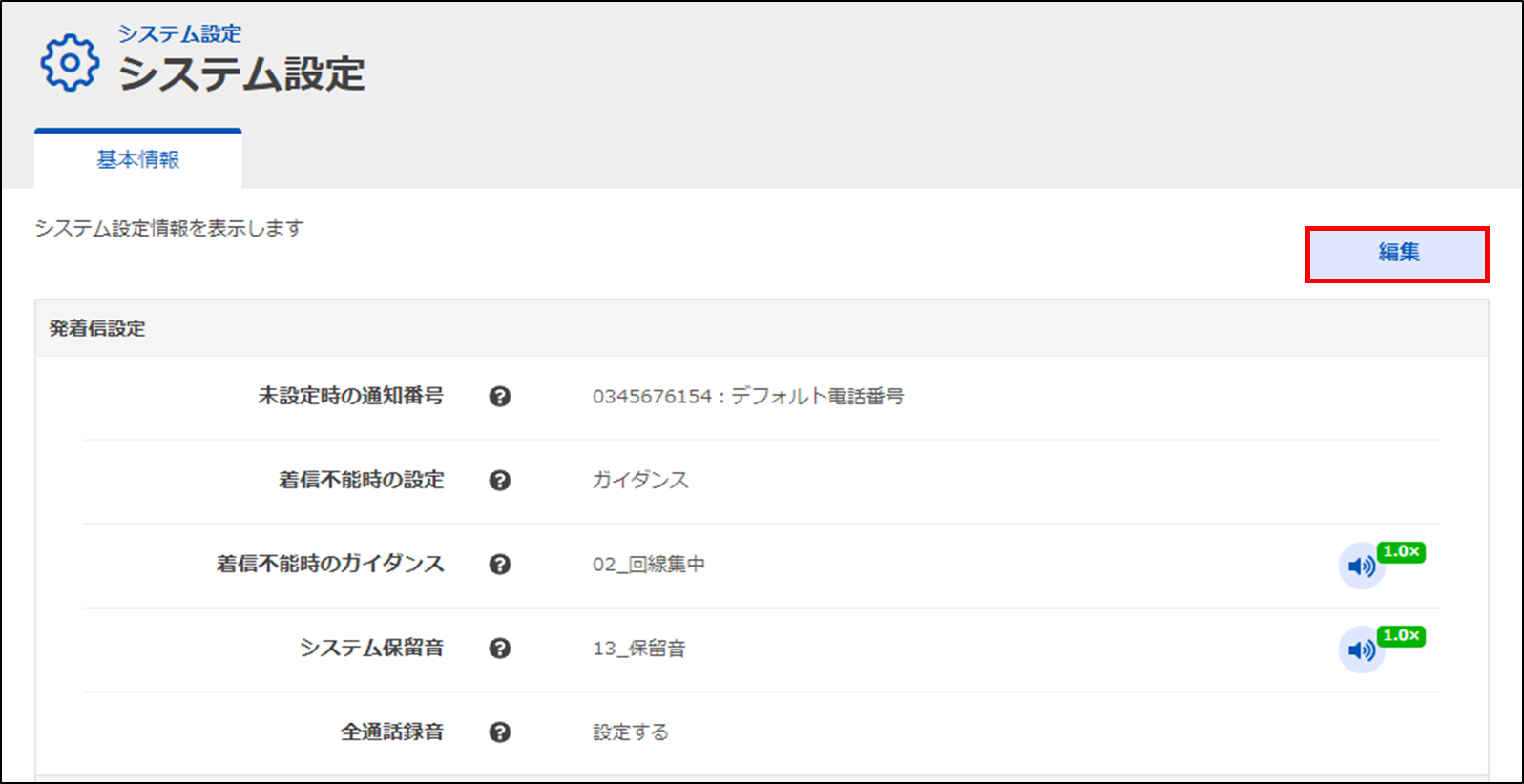
Task: Show help for 着信不能時の設定
Action: tap(500, 481)
